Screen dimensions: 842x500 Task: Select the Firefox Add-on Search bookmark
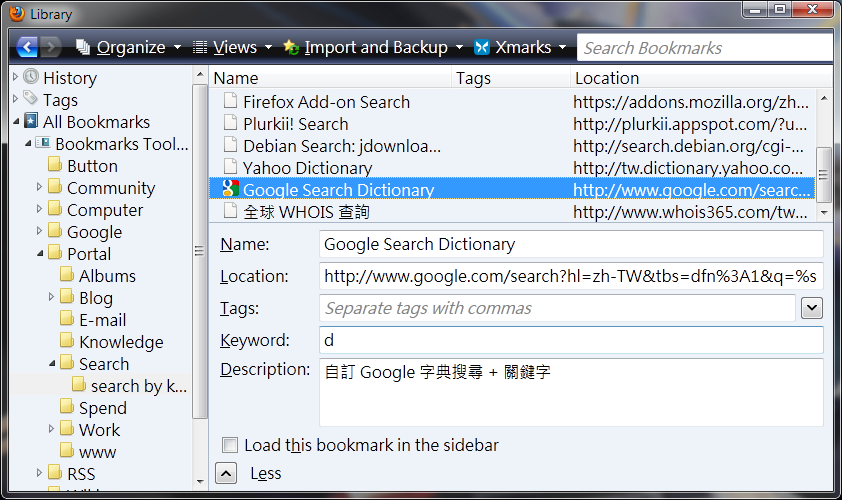[x=511, y=102]
